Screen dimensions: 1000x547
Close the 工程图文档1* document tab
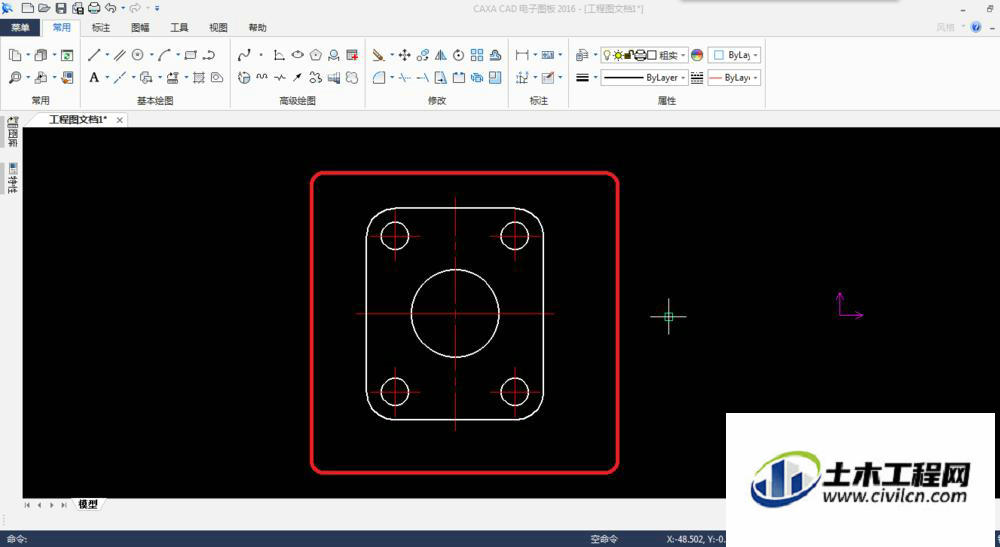119,120
